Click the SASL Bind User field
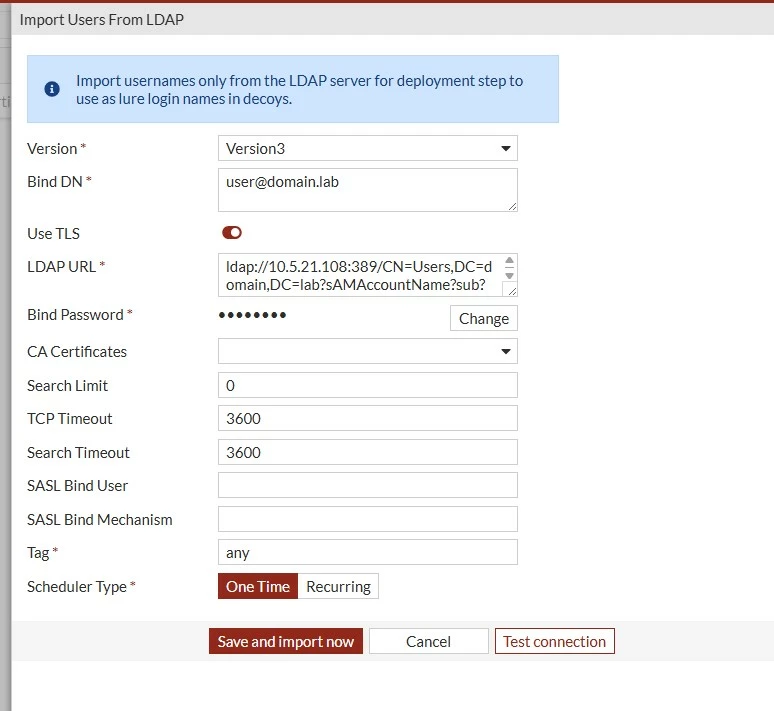774x711 pixels. pos(368,485)
